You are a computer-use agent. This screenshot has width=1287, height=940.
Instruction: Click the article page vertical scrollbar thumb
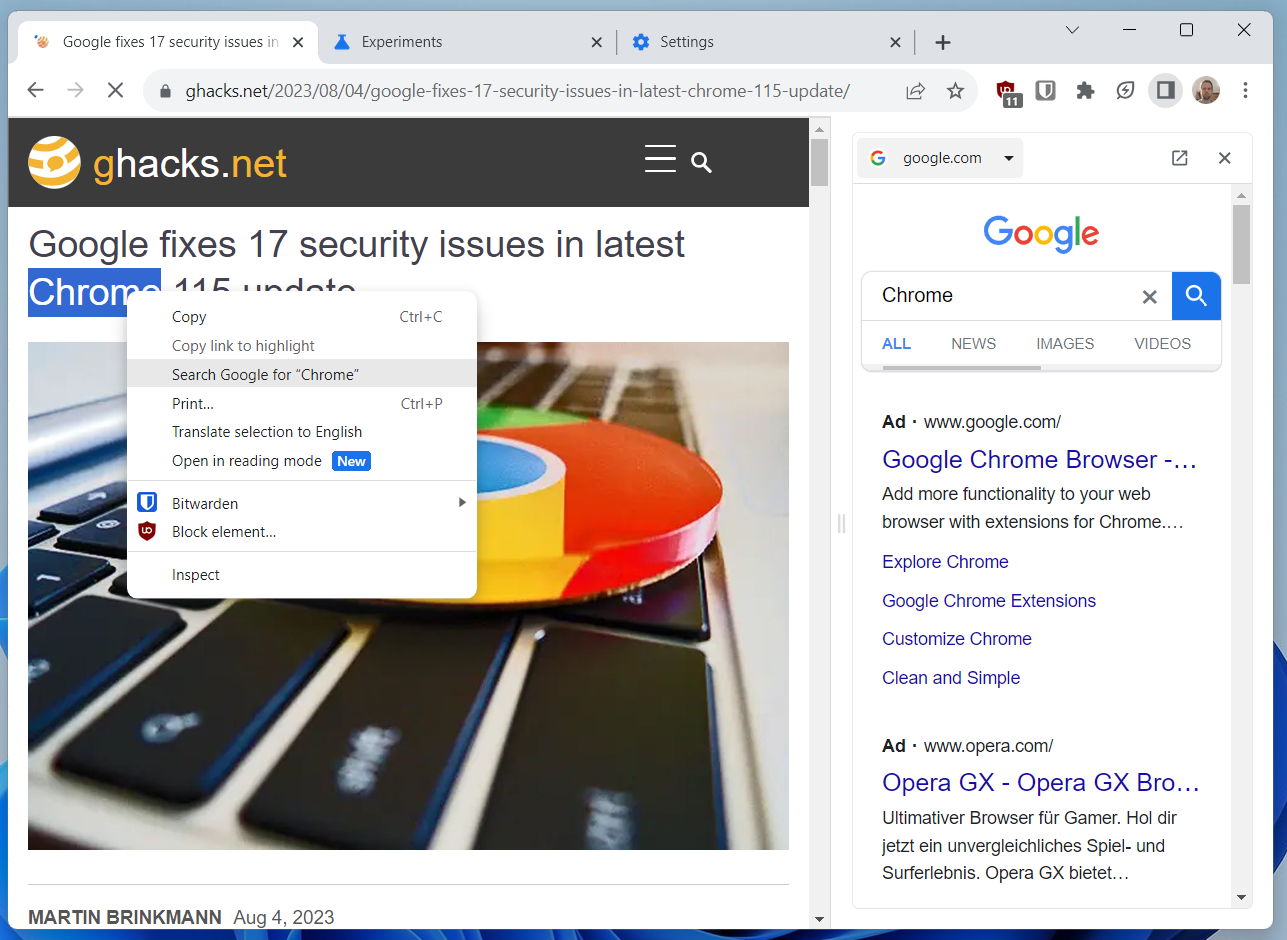819,162
